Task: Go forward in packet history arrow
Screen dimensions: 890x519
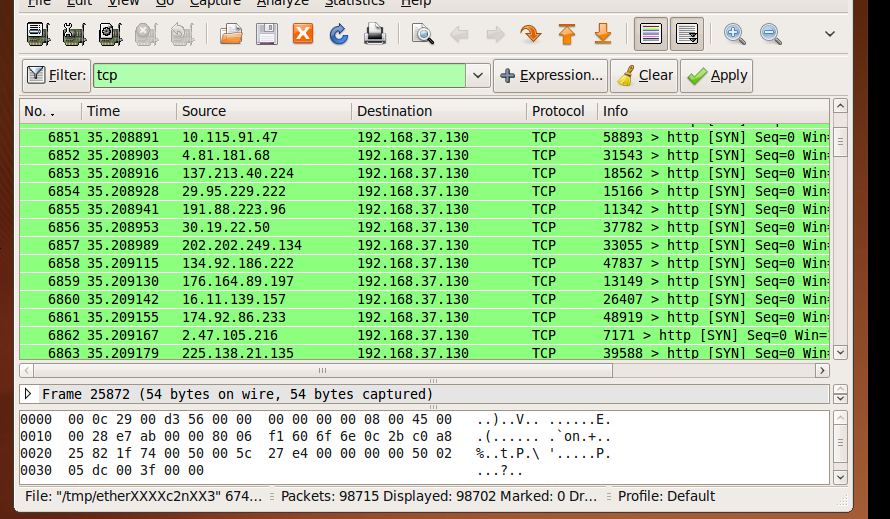Action: 495,35
